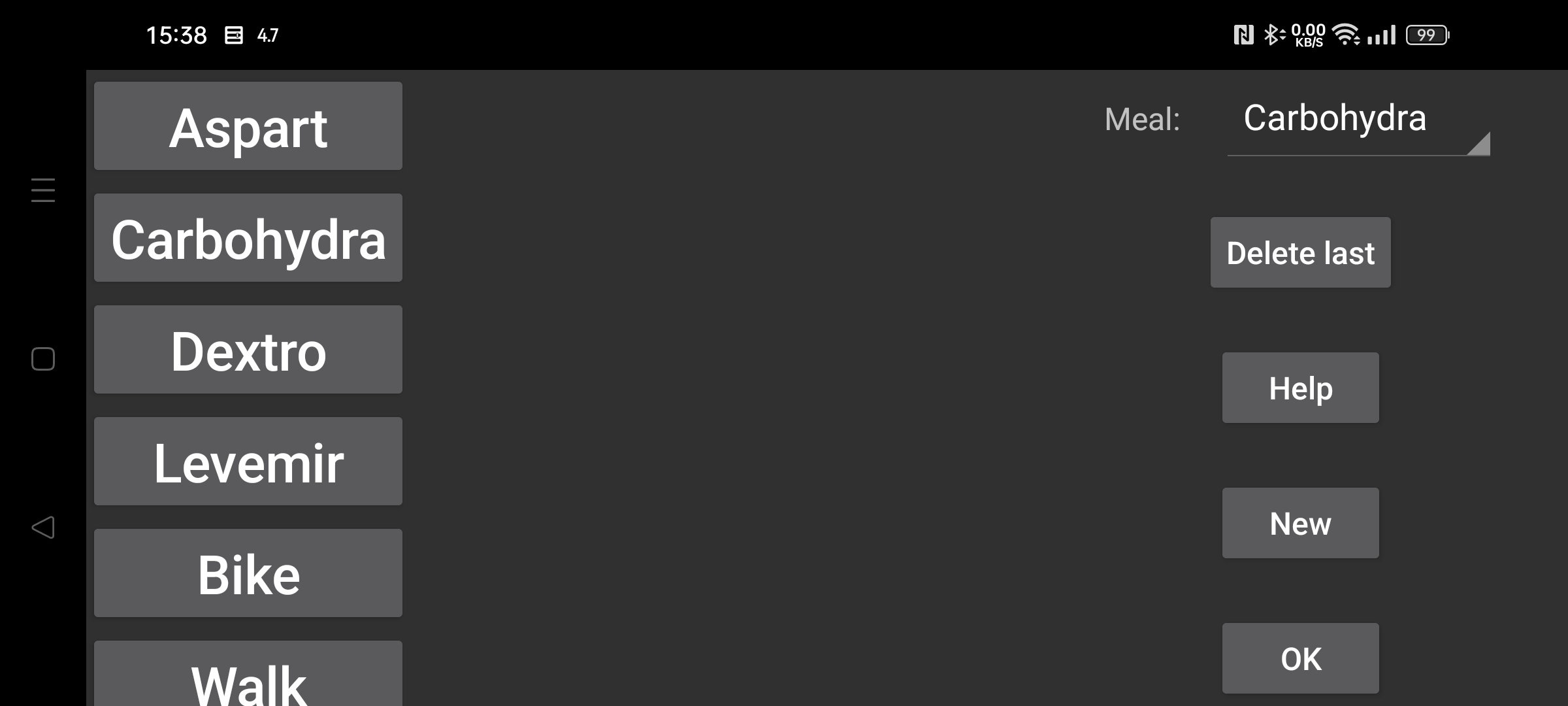Select the Dextro button
The height and width of the screenshot is (706, 1568).
(248, 350)
